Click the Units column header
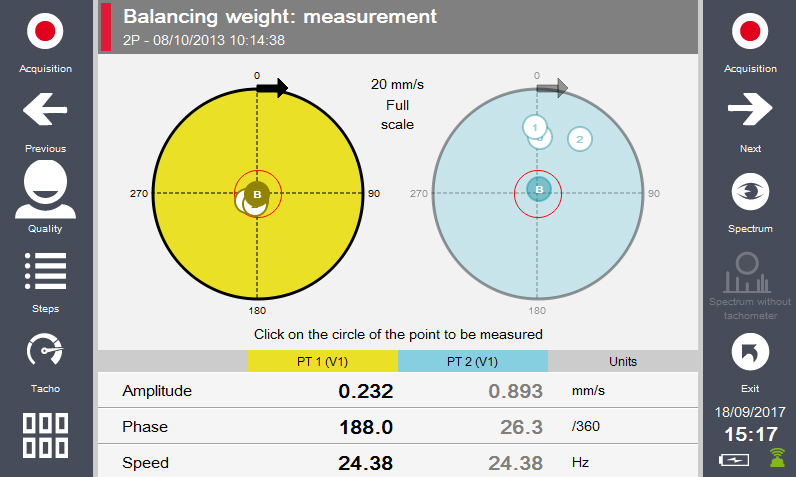The height and width of the screenshot is (477, 796). (622, 361)
